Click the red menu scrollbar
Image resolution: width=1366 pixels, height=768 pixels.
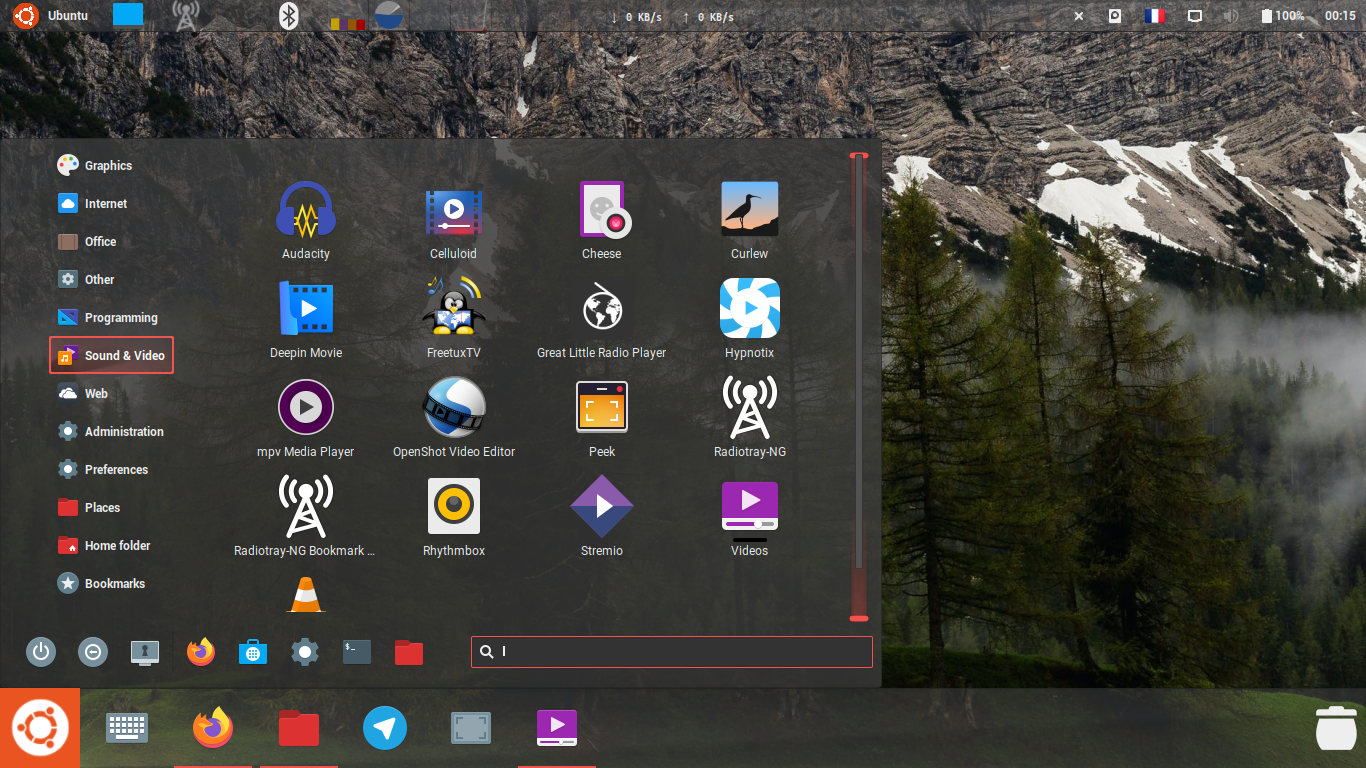pos(859,387)
